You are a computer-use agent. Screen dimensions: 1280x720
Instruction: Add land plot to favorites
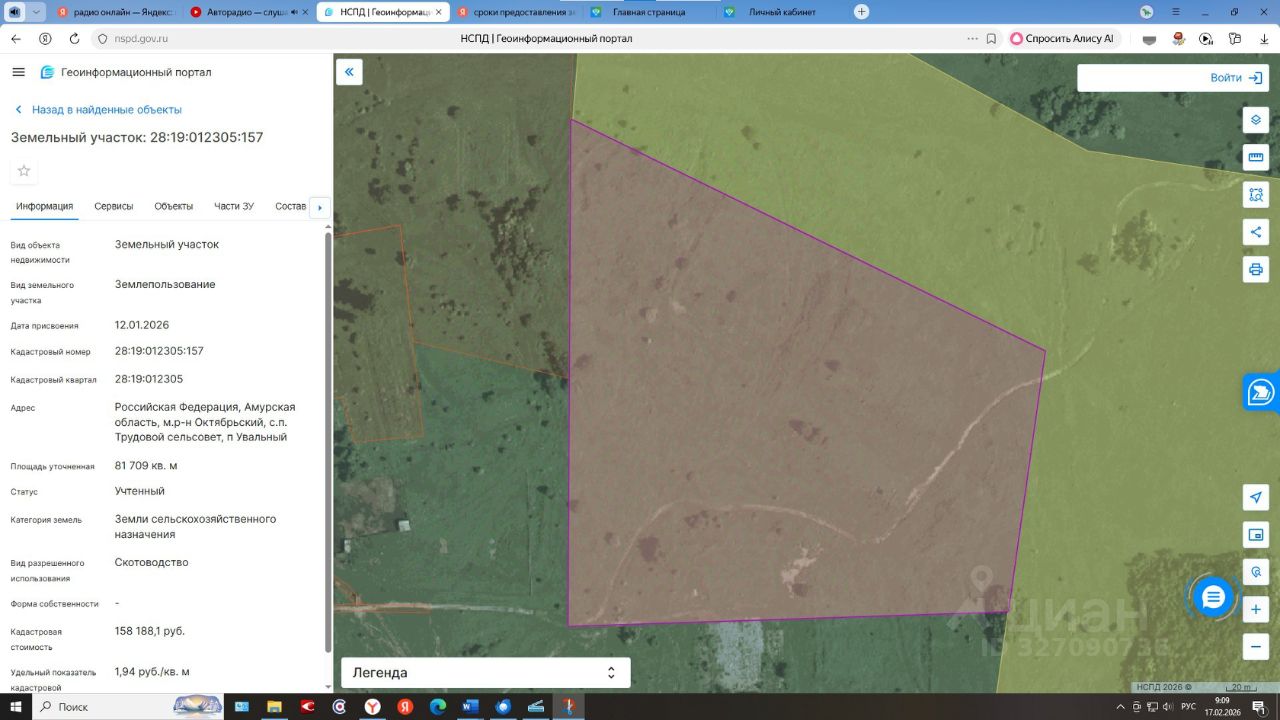tap(24, 171)
